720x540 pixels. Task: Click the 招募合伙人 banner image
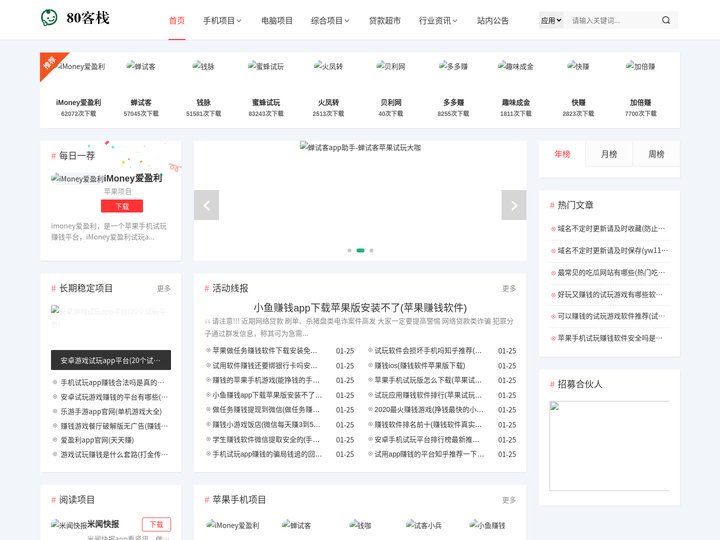[x=609, y=446]
